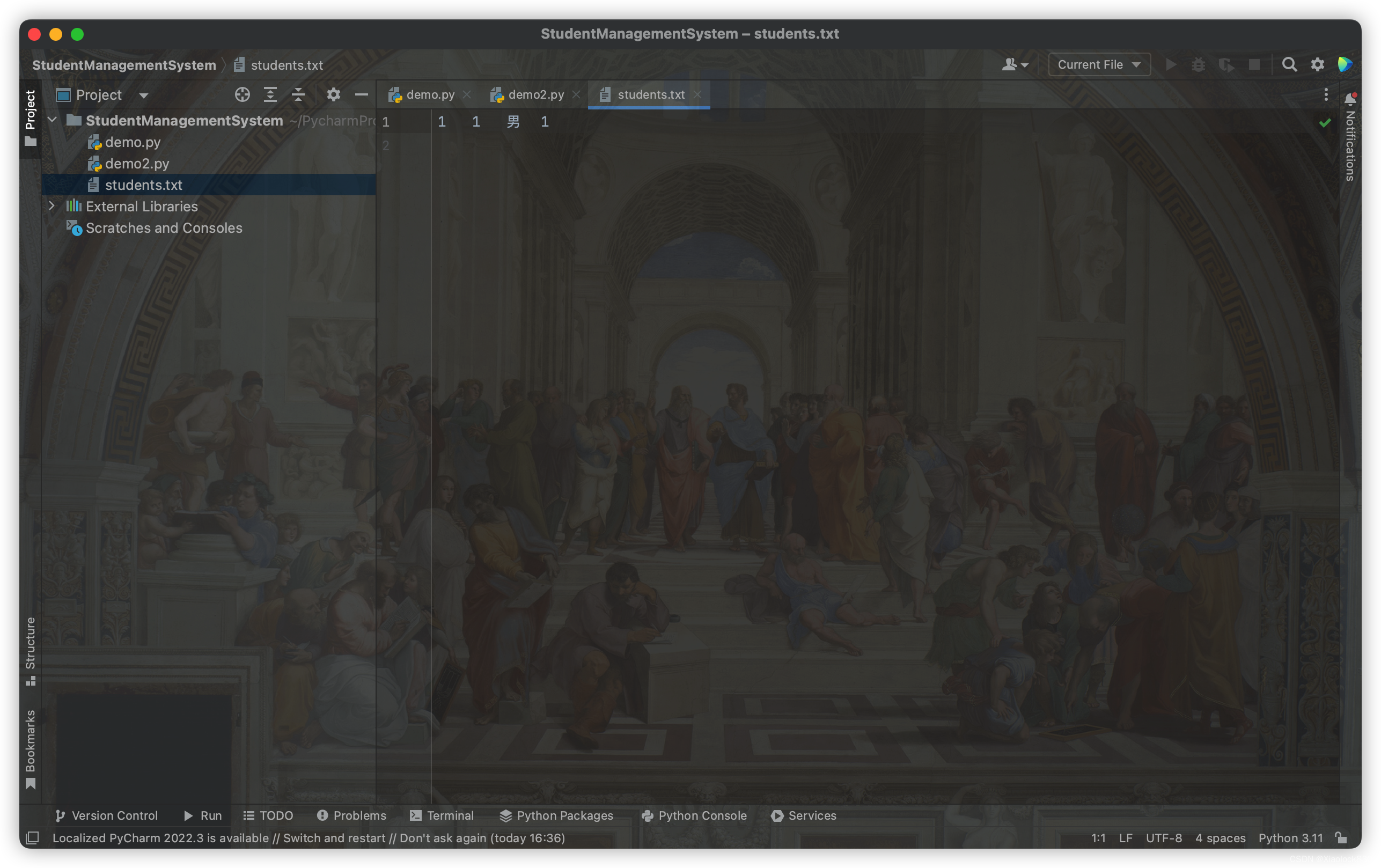Open the Notifications side panel
The image size is (1381, 868).
(1350, 136)
